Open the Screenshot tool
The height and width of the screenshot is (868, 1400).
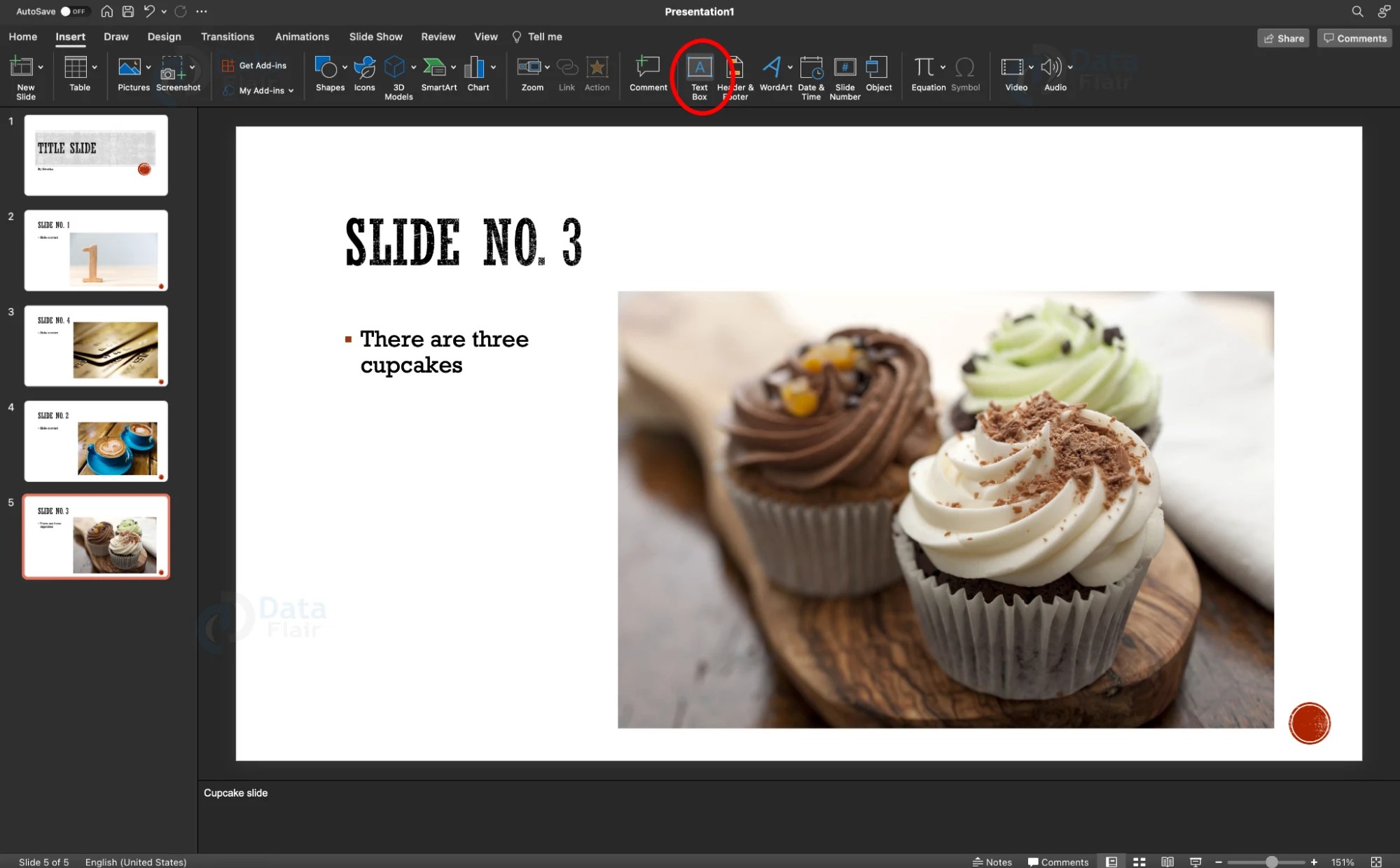174,72
